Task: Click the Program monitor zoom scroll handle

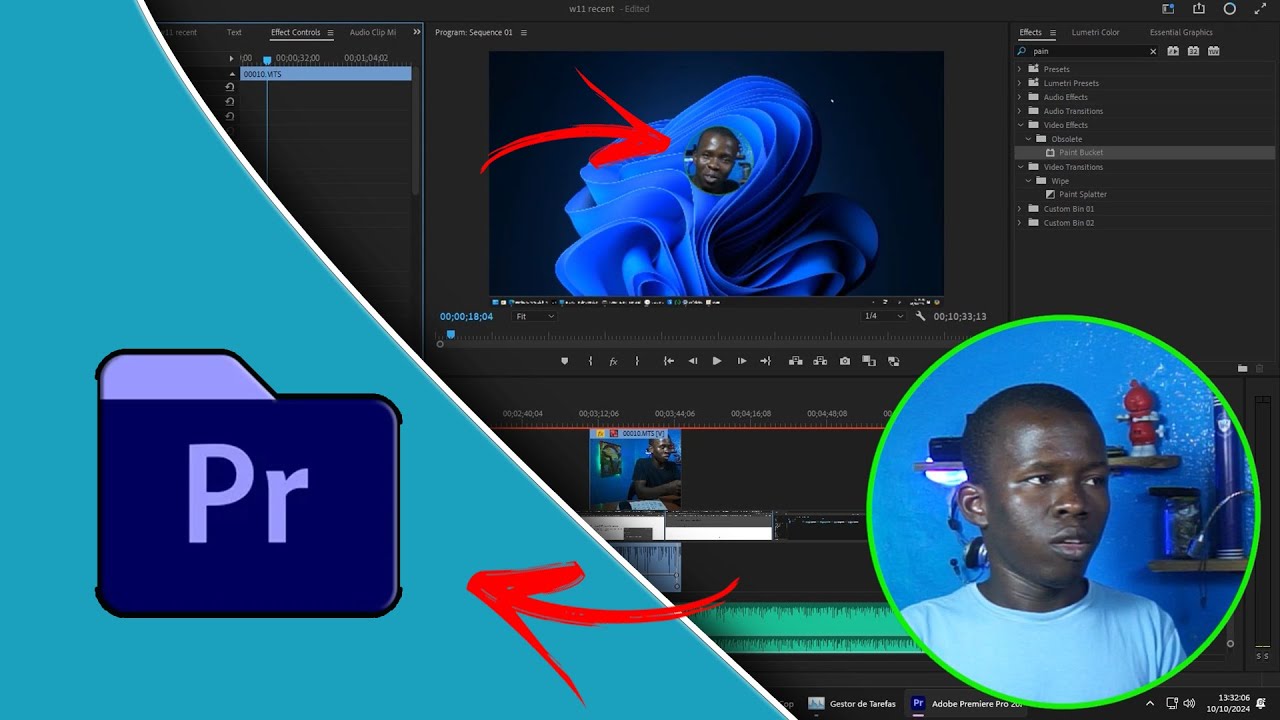Action: point(440,344)
